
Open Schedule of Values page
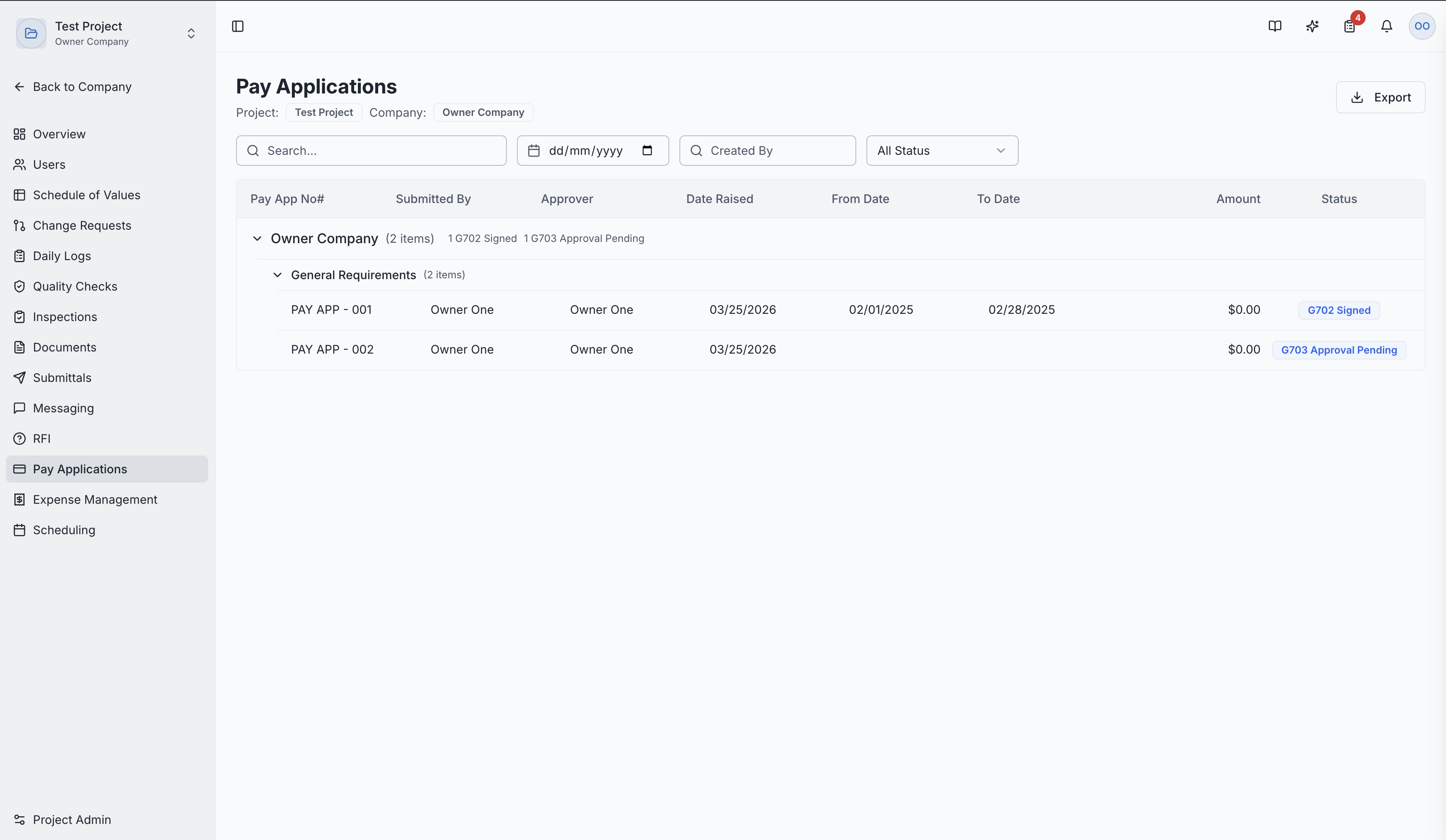(x=107, y=195)
